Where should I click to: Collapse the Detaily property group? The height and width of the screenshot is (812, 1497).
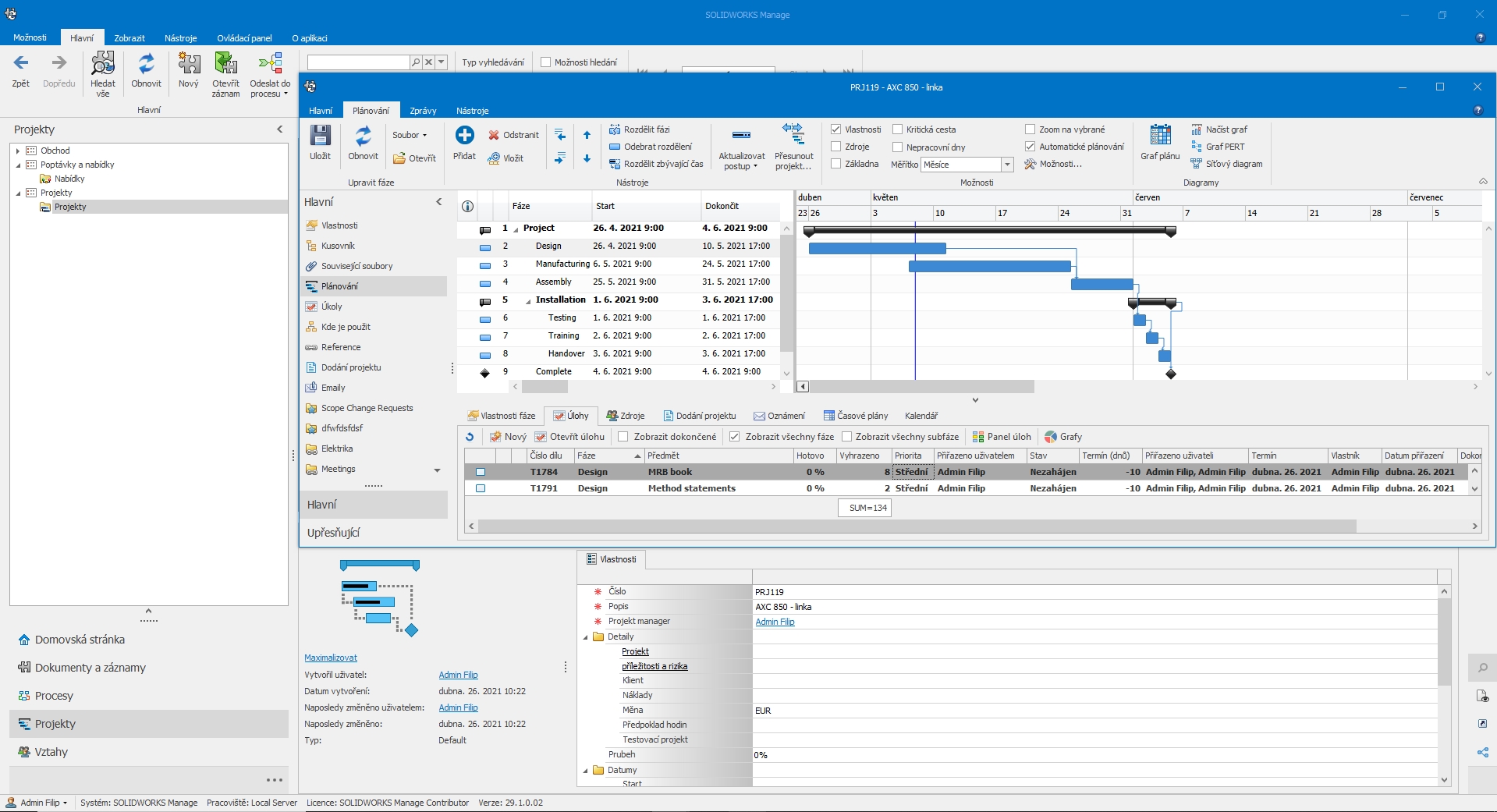[586, 637]
